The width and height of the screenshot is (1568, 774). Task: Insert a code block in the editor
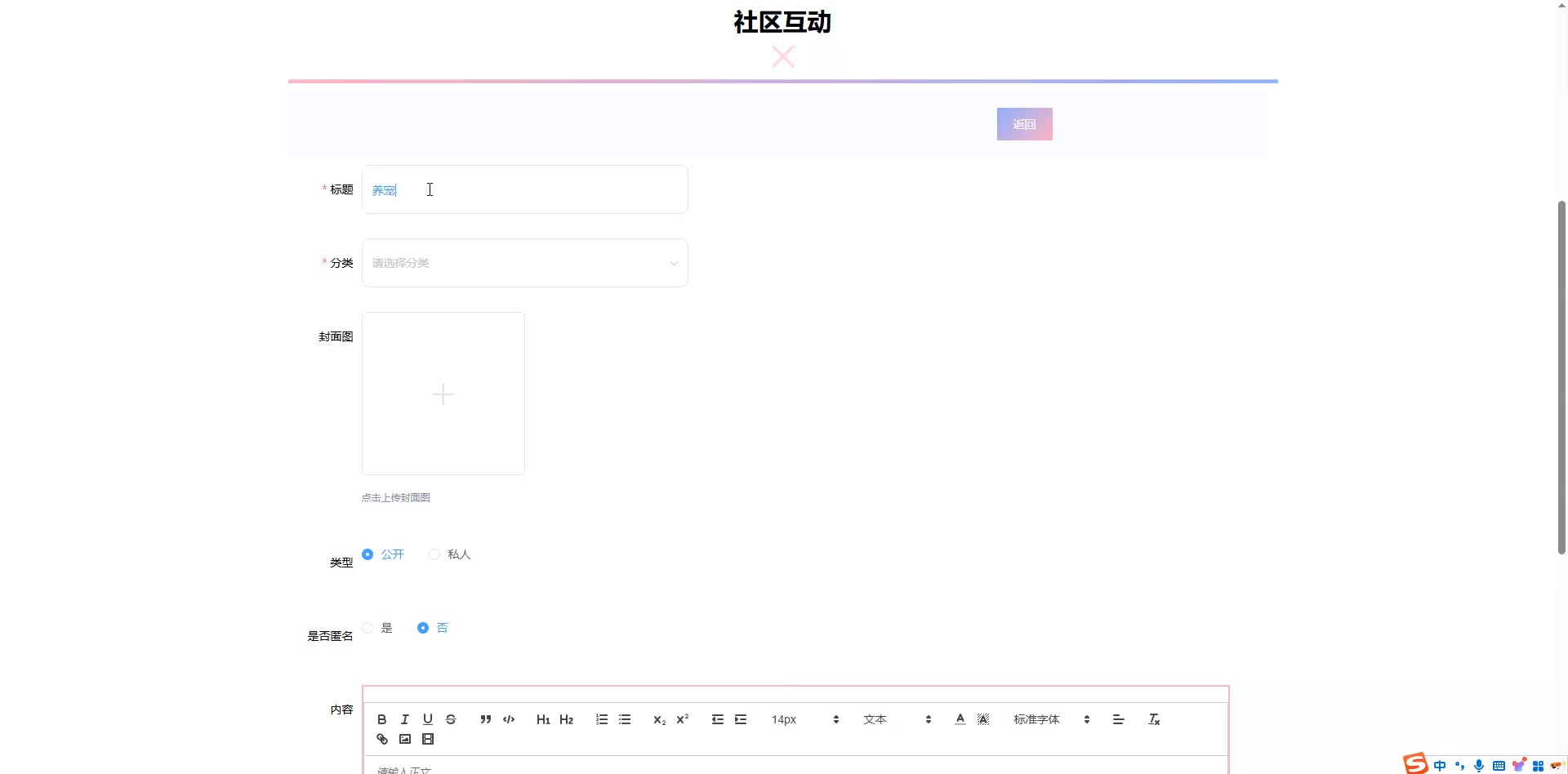pyautogui.click(x=509, y=719)
